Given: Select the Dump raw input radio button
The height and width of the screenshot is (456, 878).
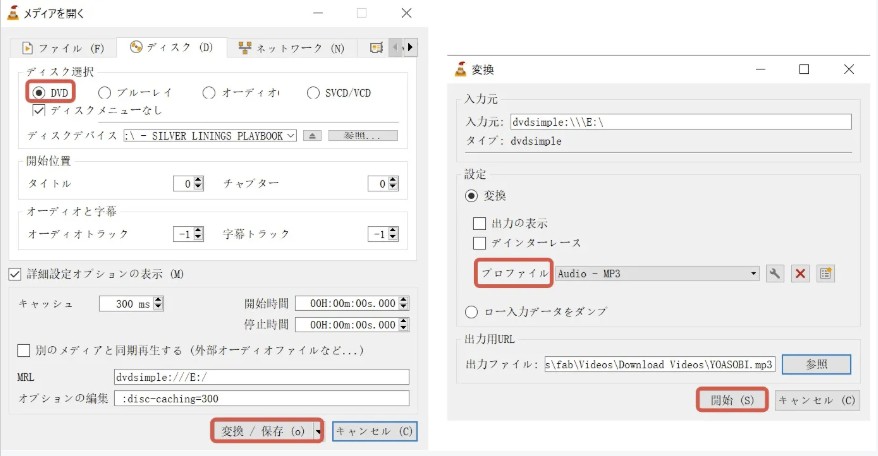Looking at the screenshot, I should [471, 311].
